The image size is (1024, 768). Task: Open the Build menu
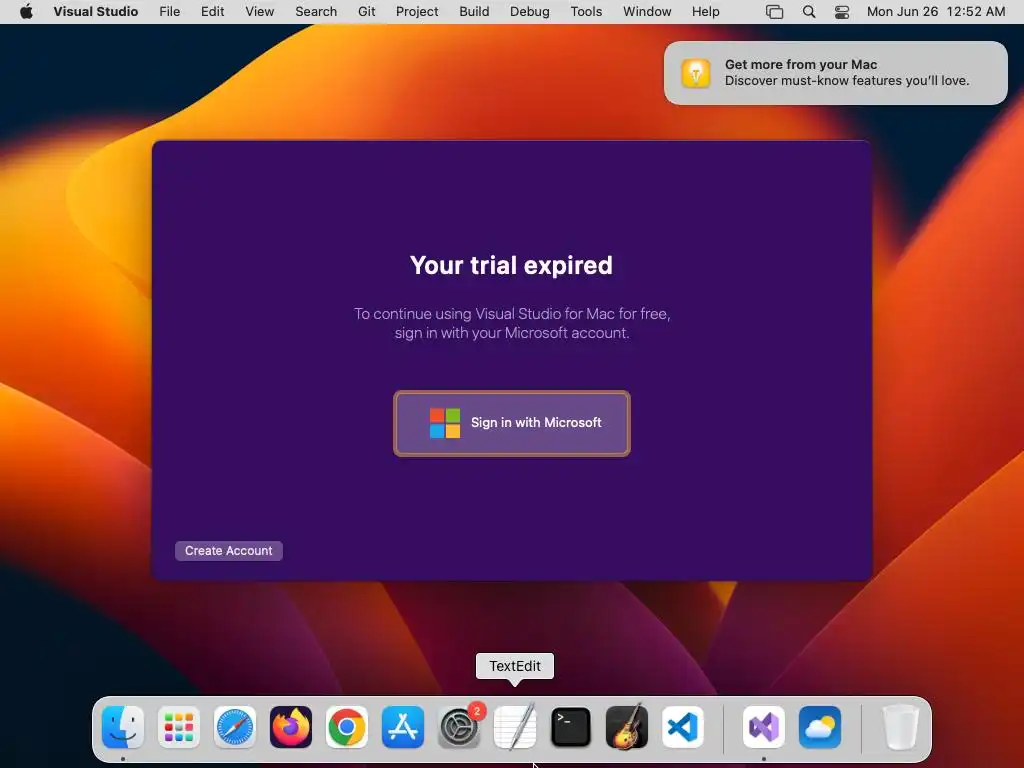pos(474,12)
